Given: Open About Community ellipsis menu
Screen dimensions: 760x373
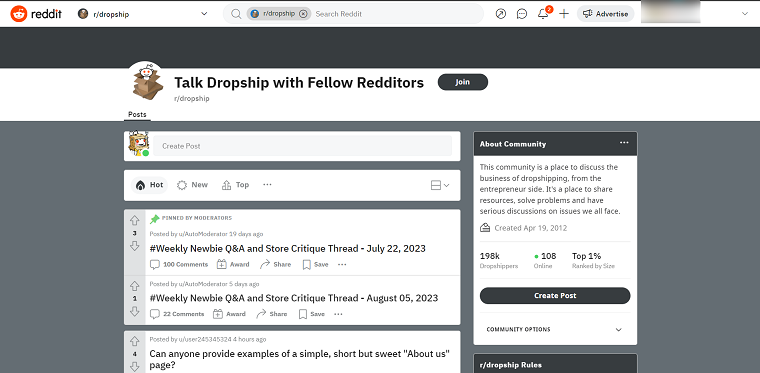Looking at the screenshot, I should point(624,143).
